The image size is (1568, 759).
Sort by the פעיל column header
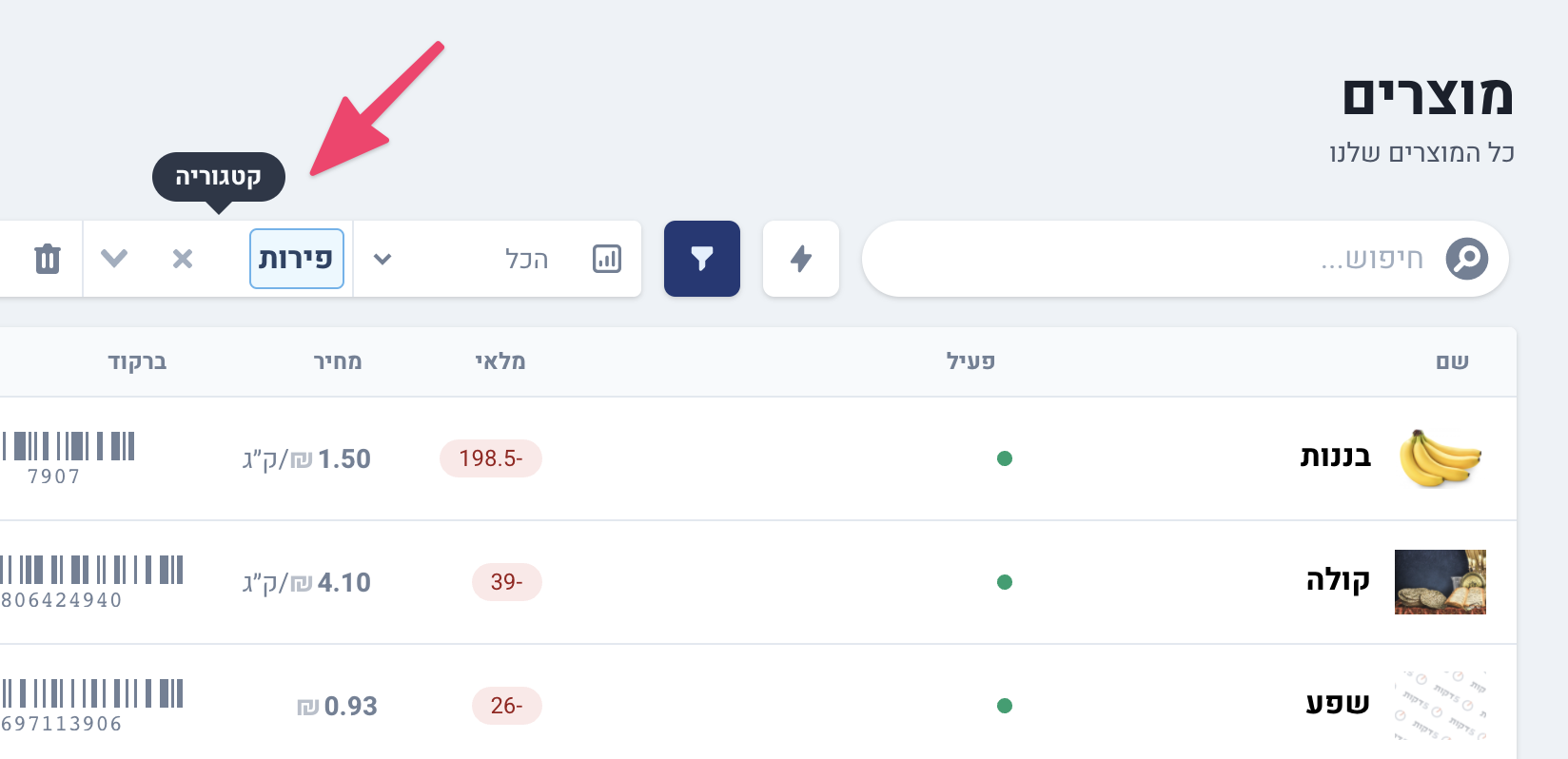tap(970, 361)
